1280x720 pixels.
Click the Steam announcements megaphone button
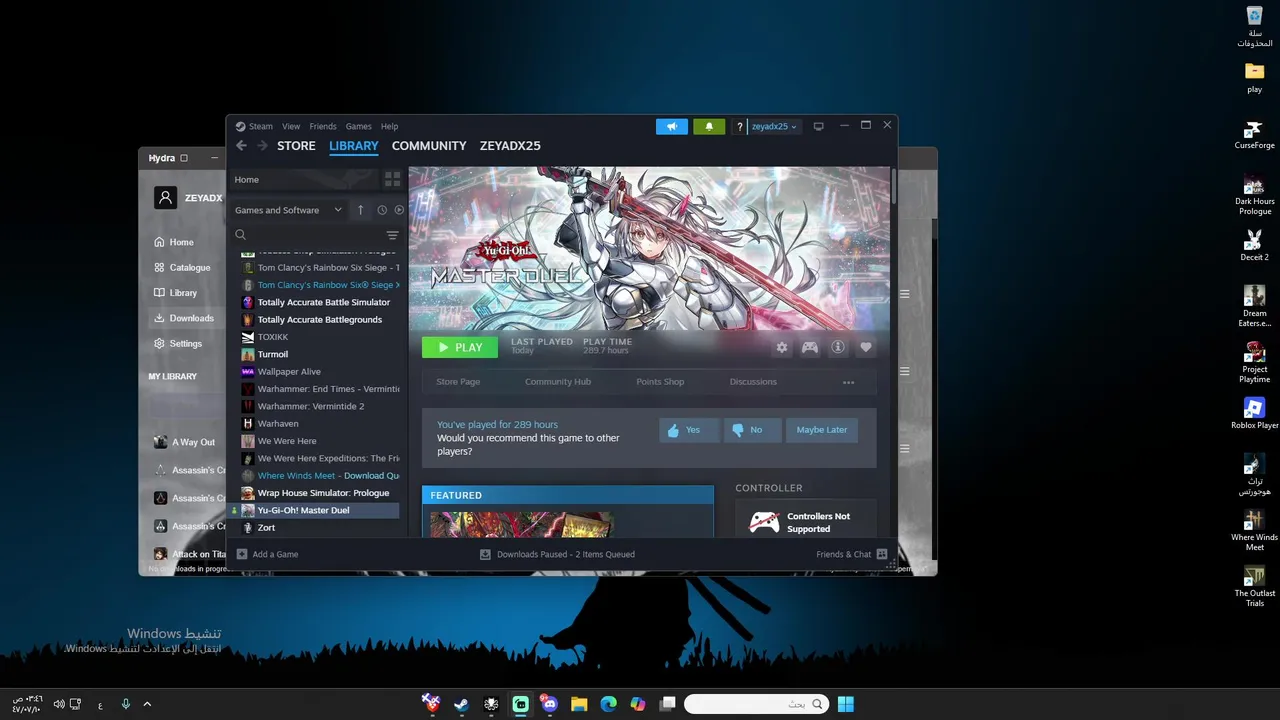click(x=672, y=126)
